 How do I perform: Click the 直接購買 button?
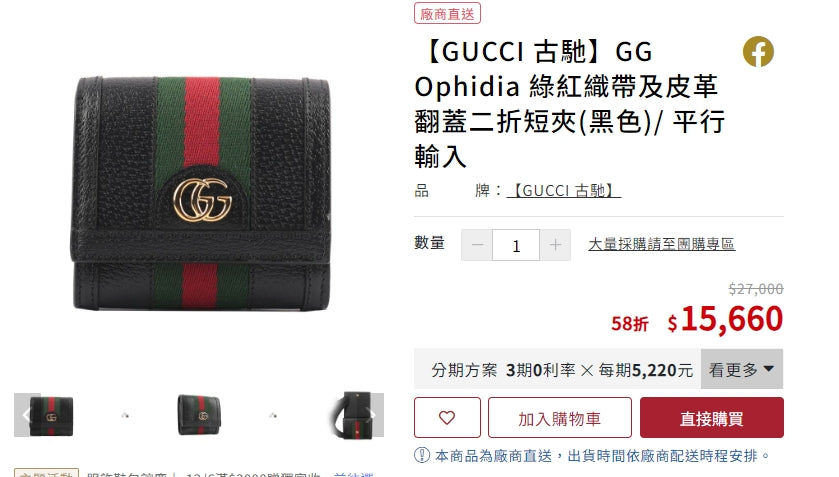coord(712,418)
